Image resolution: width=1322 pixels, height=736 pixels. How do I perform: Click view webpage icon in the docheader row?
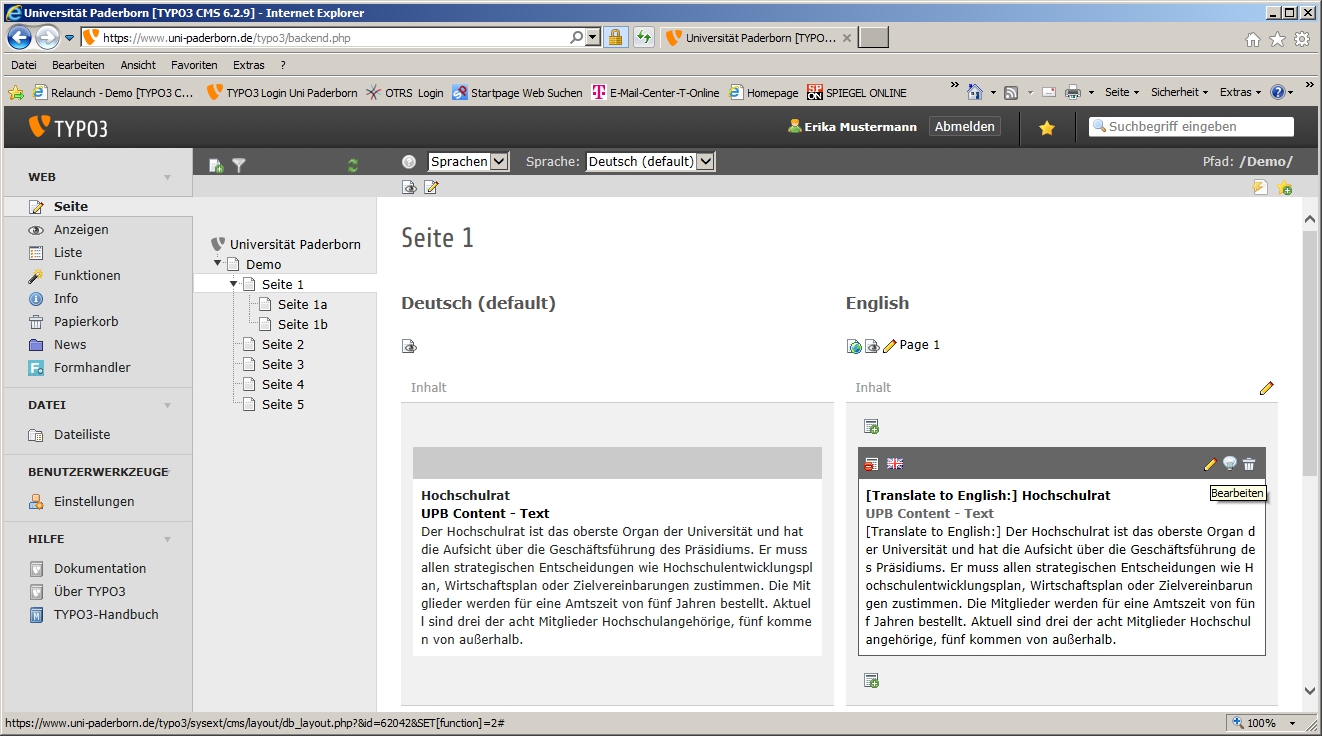(409, 187)
